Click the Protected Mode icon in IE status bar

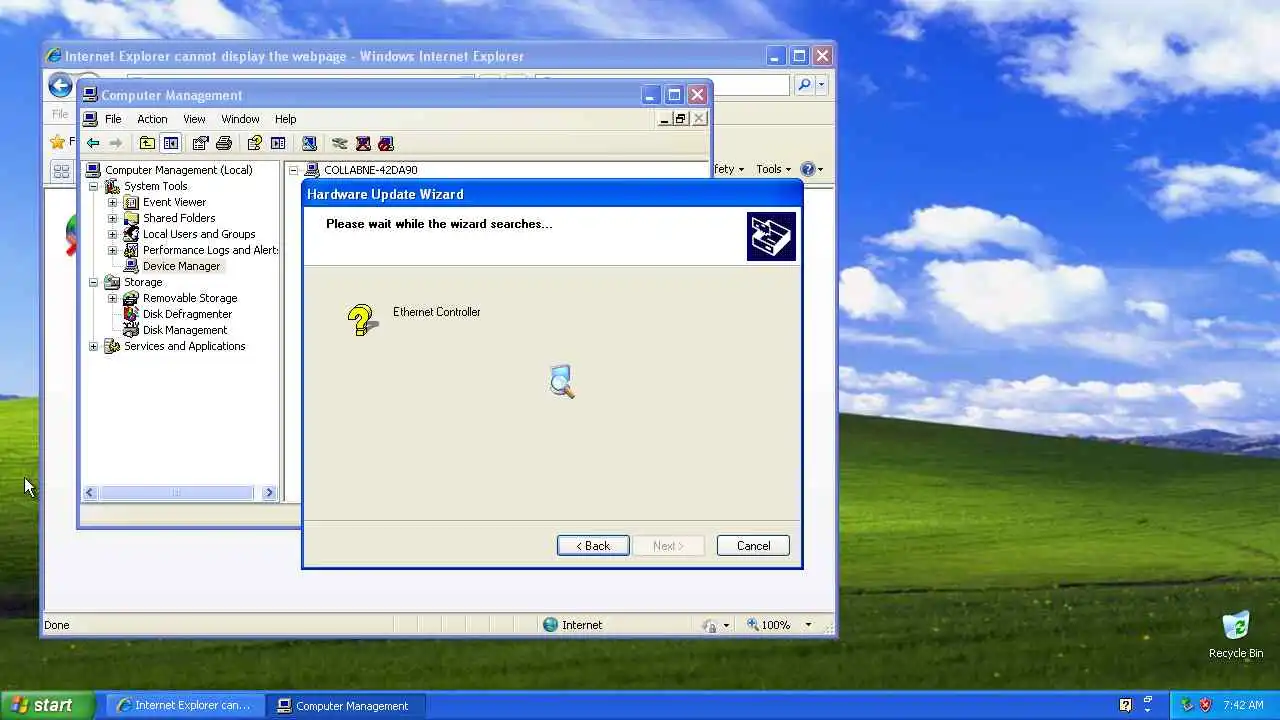coord(710,625)
